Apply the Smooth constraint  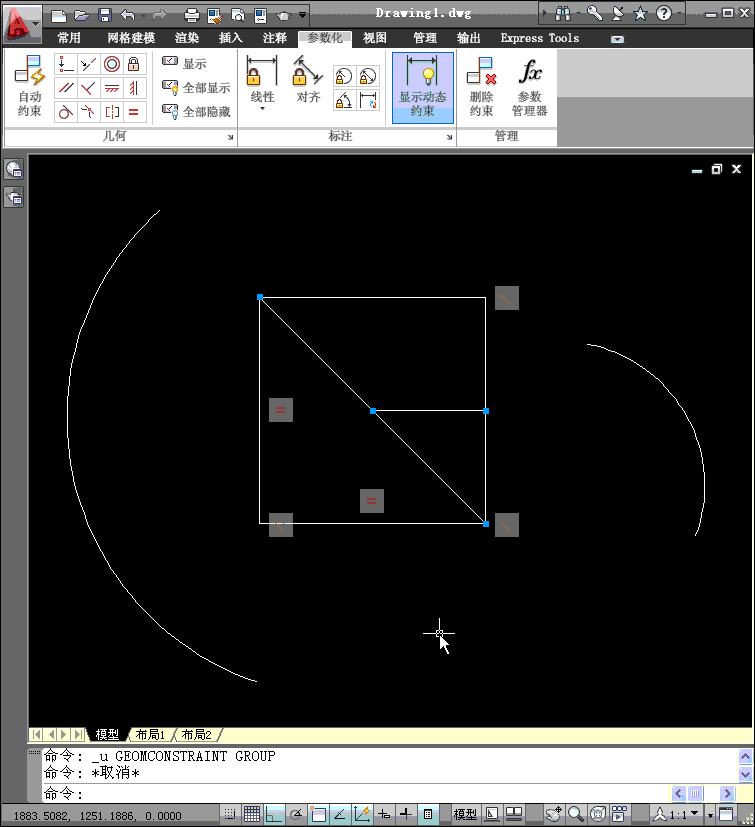pyautogui.click(x=88, y=112)
